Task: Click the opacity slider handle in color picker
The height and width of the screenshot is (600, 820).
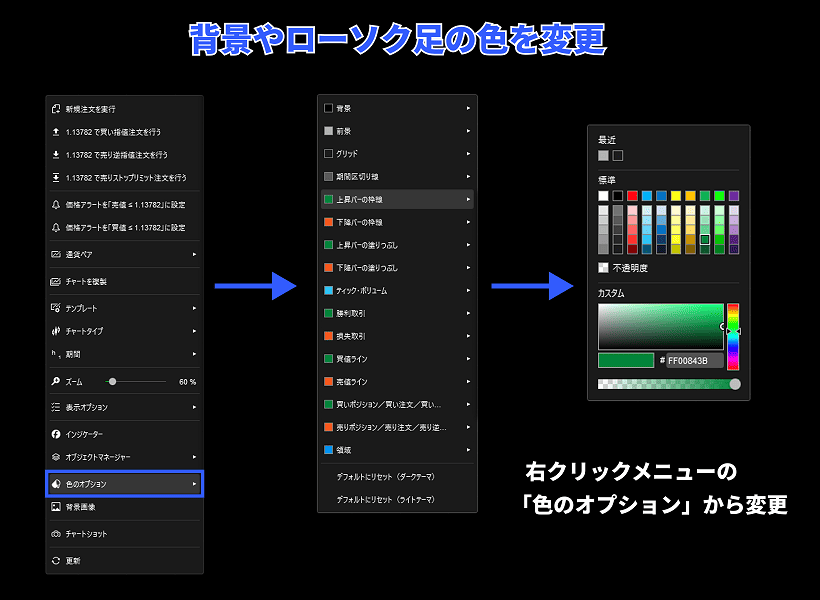Action: pos(735,384)
